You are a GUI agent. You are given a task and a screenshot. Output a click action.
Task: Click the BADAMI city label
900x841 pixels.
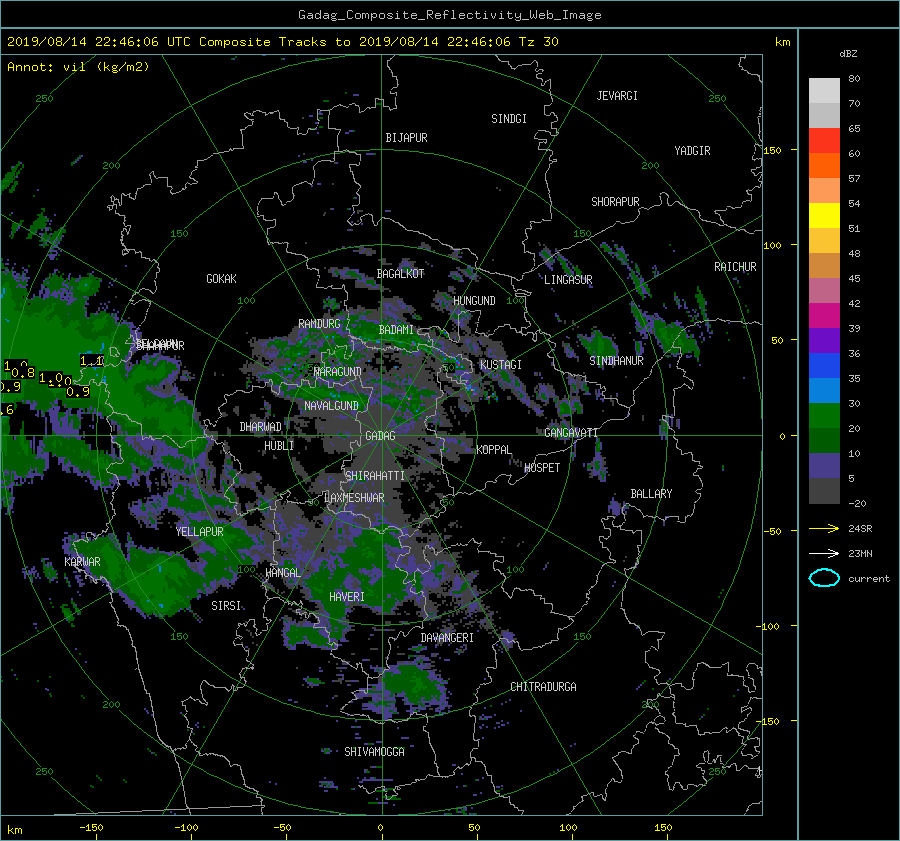coord(396,330)
